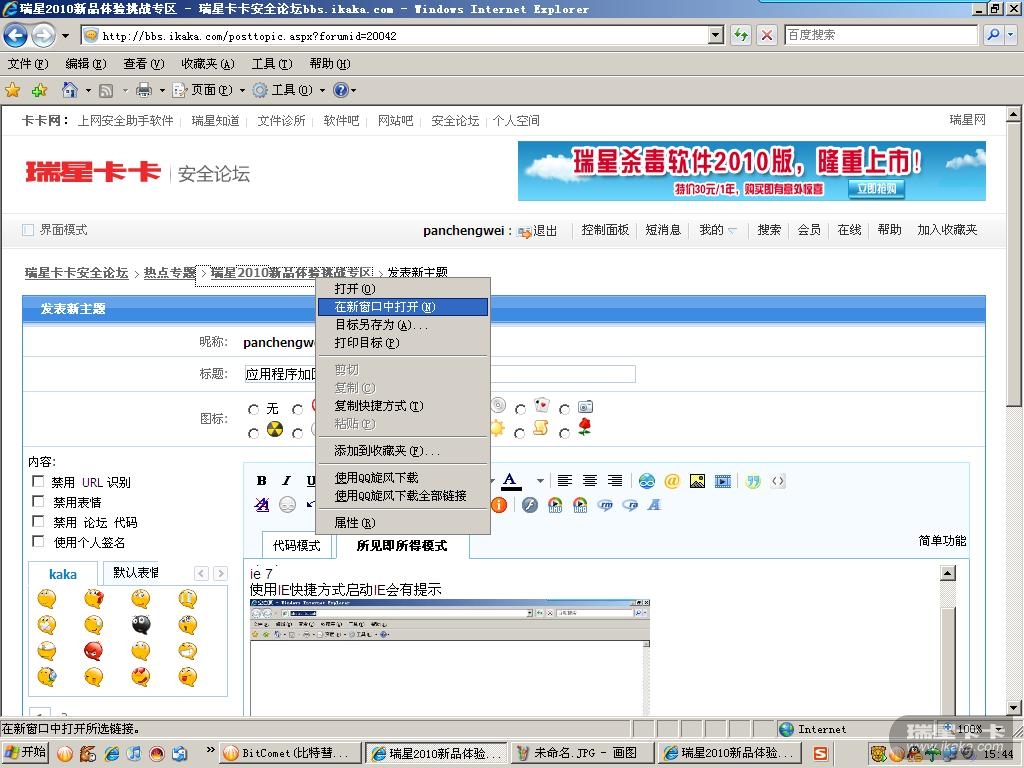
Task: Choose 打开(O) in context menu
Action: coord(402,289)
